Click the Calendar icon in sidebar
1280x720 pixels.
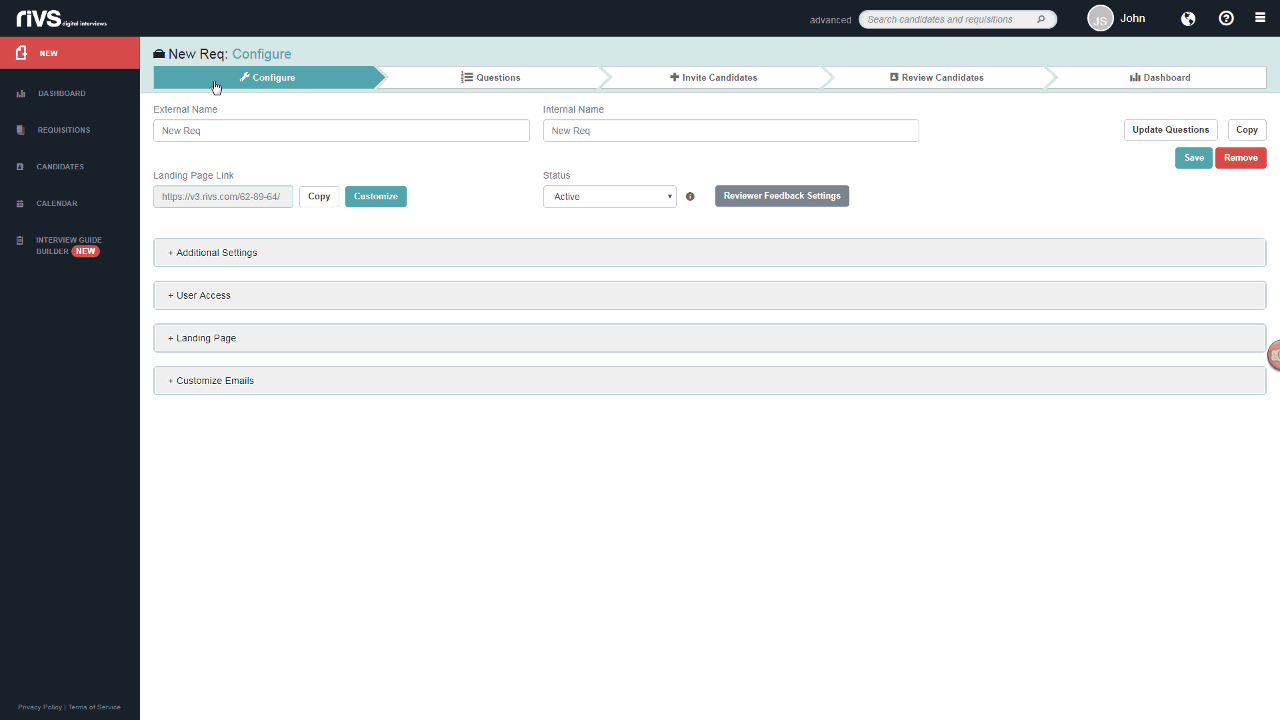pyautogui.click(x=20, y=204)
